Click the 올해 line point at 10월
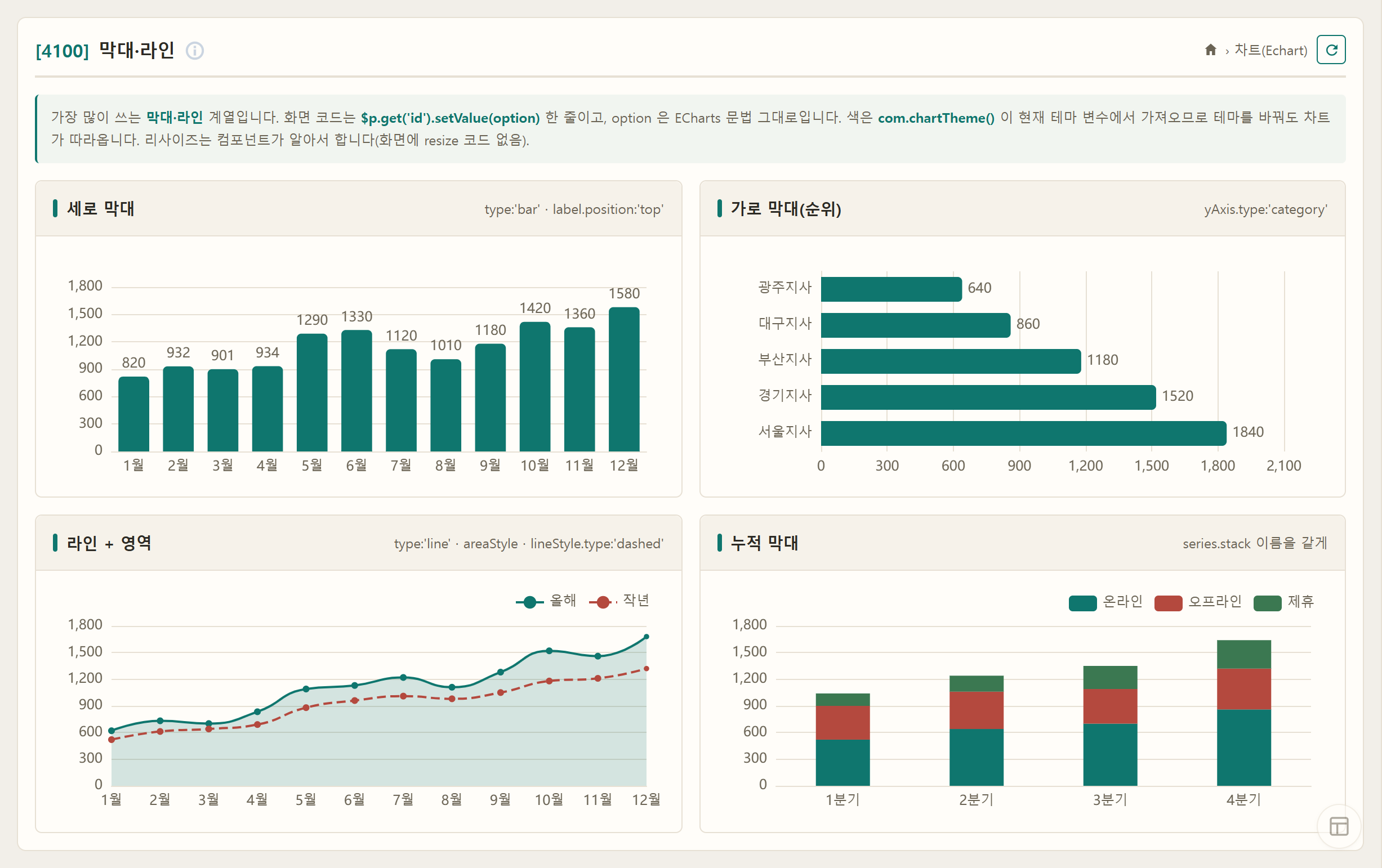1382x868 pixels. [x=549, y=651]
